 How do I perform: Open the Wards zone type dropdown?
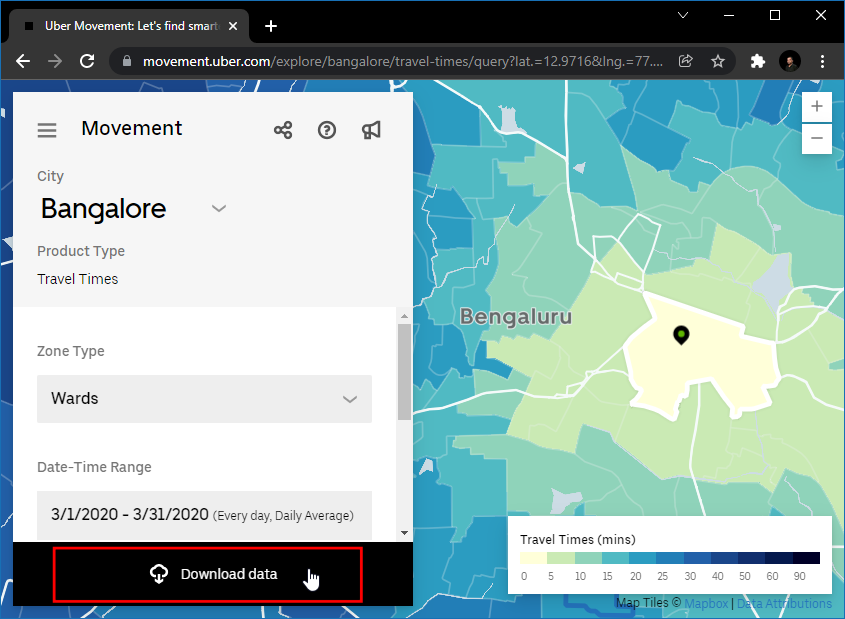tap(204, 399)
